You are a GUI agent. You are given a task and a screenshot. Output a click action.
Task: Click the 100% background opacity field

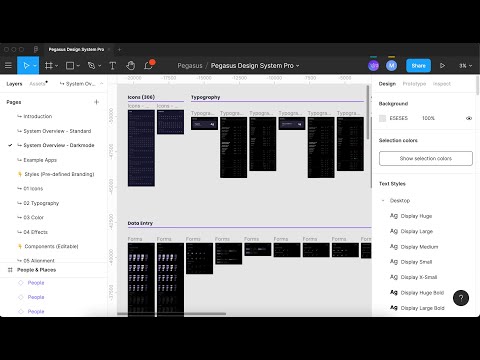428,118
